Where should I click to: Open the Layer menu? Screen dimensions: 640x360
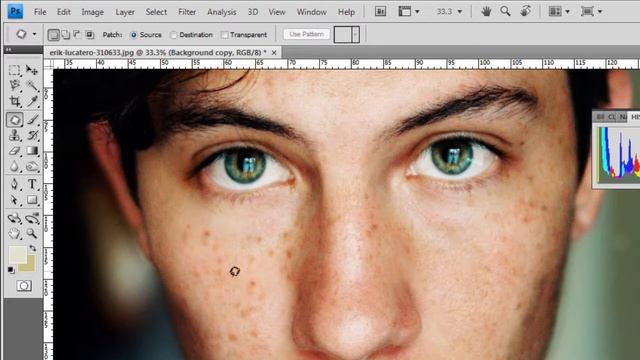click(x=125, y=12)
